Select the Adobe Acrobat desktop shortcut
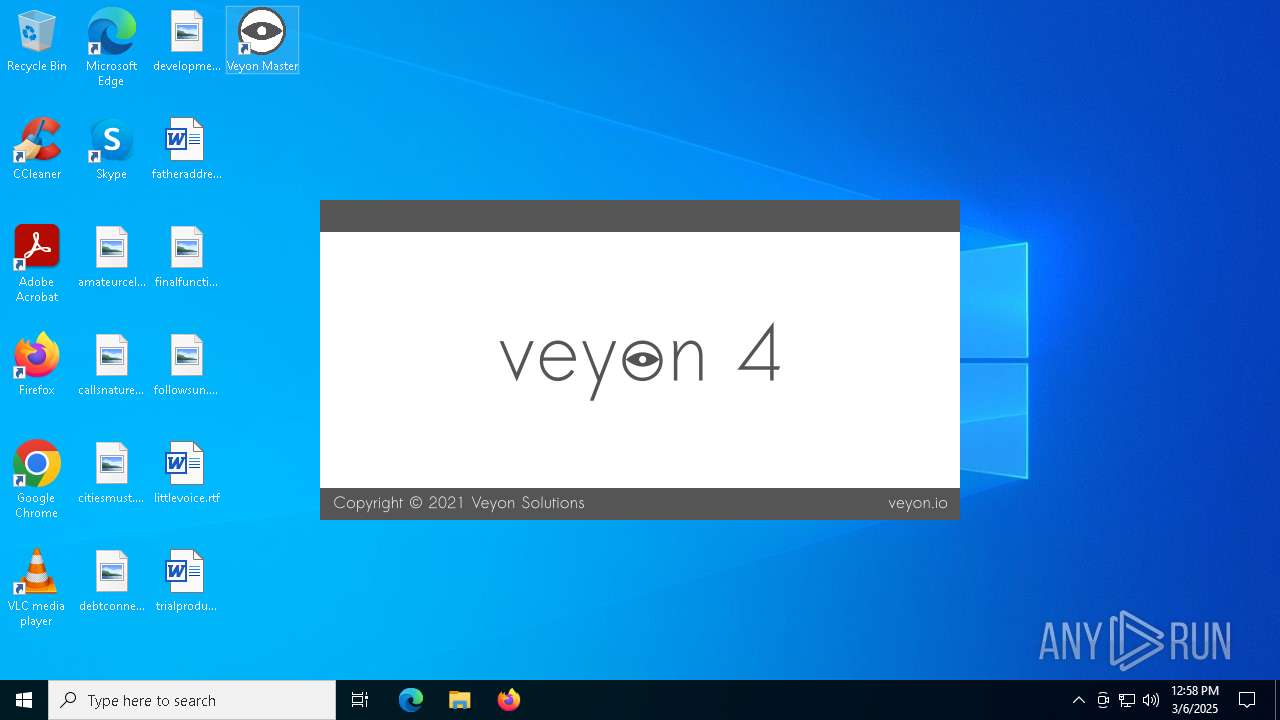Viewport: 1280px width, 720px height. click(37, 264)
